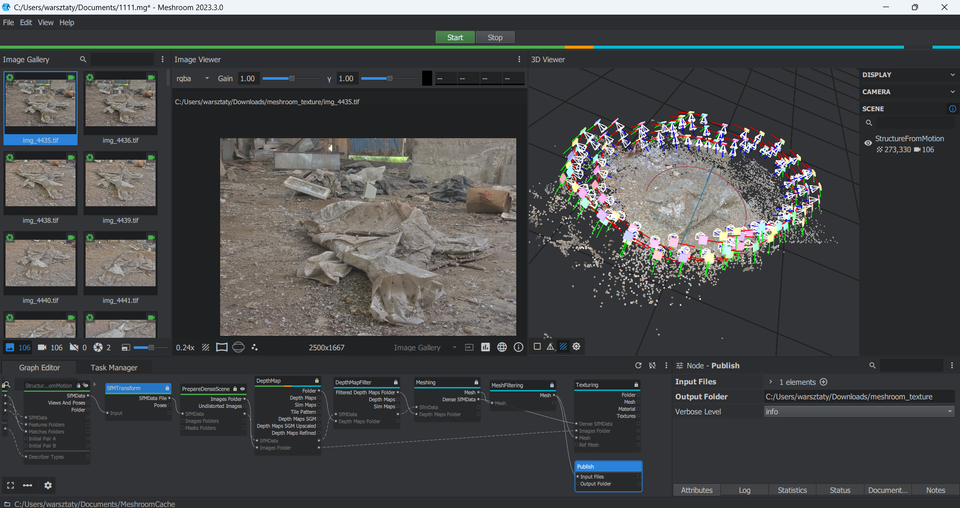Open the Statistics tab in Node panel

tap(792, 490)
